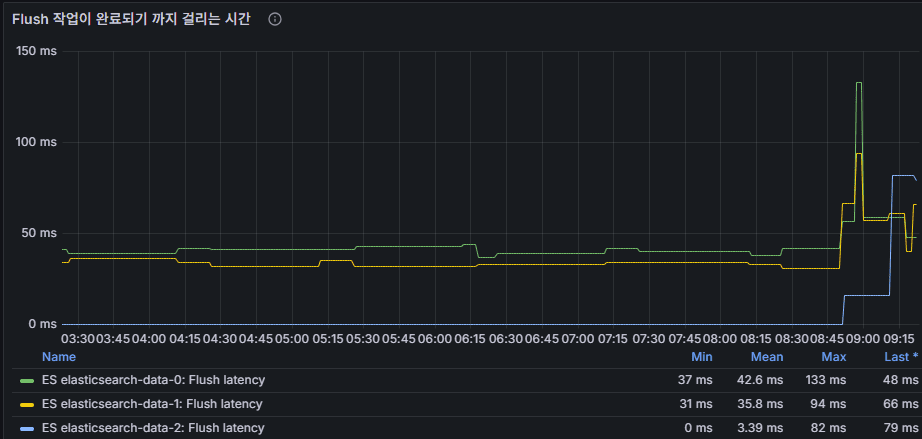Click the 150 ms y-axis label

37,51
